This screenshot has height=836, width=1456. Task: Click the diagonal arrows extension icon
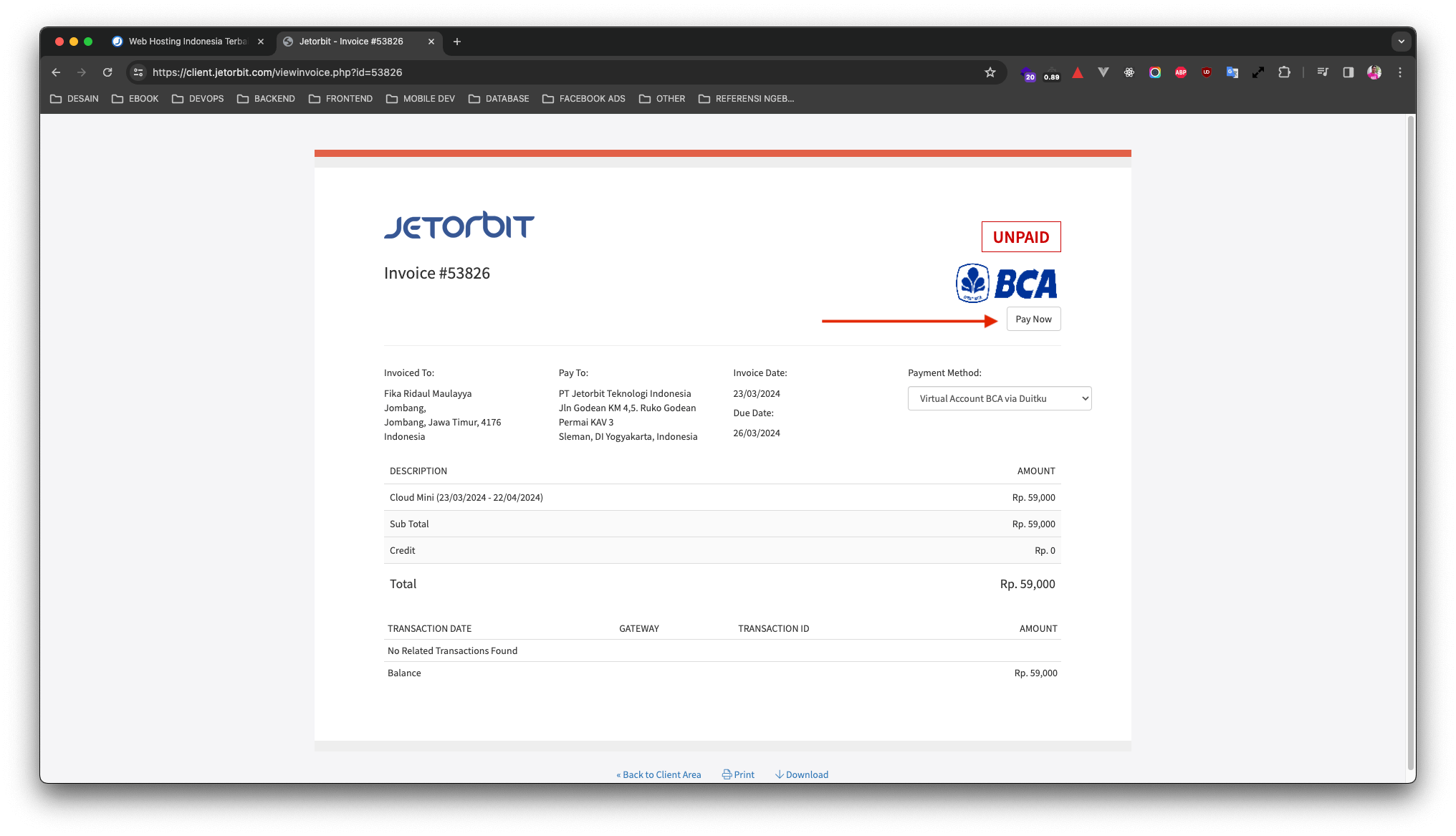tap(1258, 72)
